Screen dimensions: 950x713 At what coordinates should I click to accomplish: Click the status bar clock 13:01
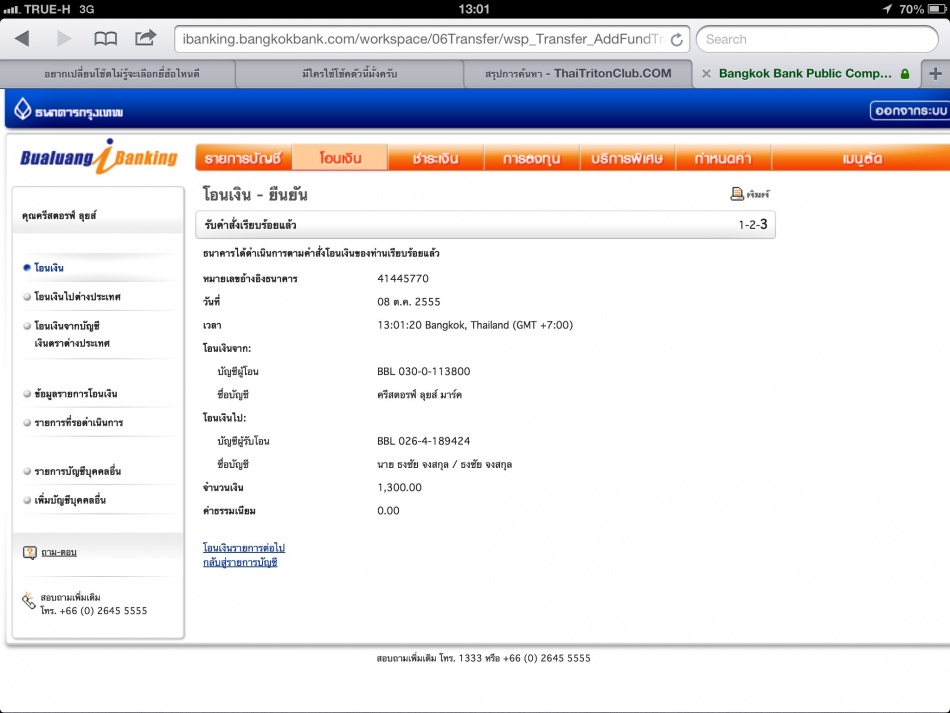pos(473,9)
